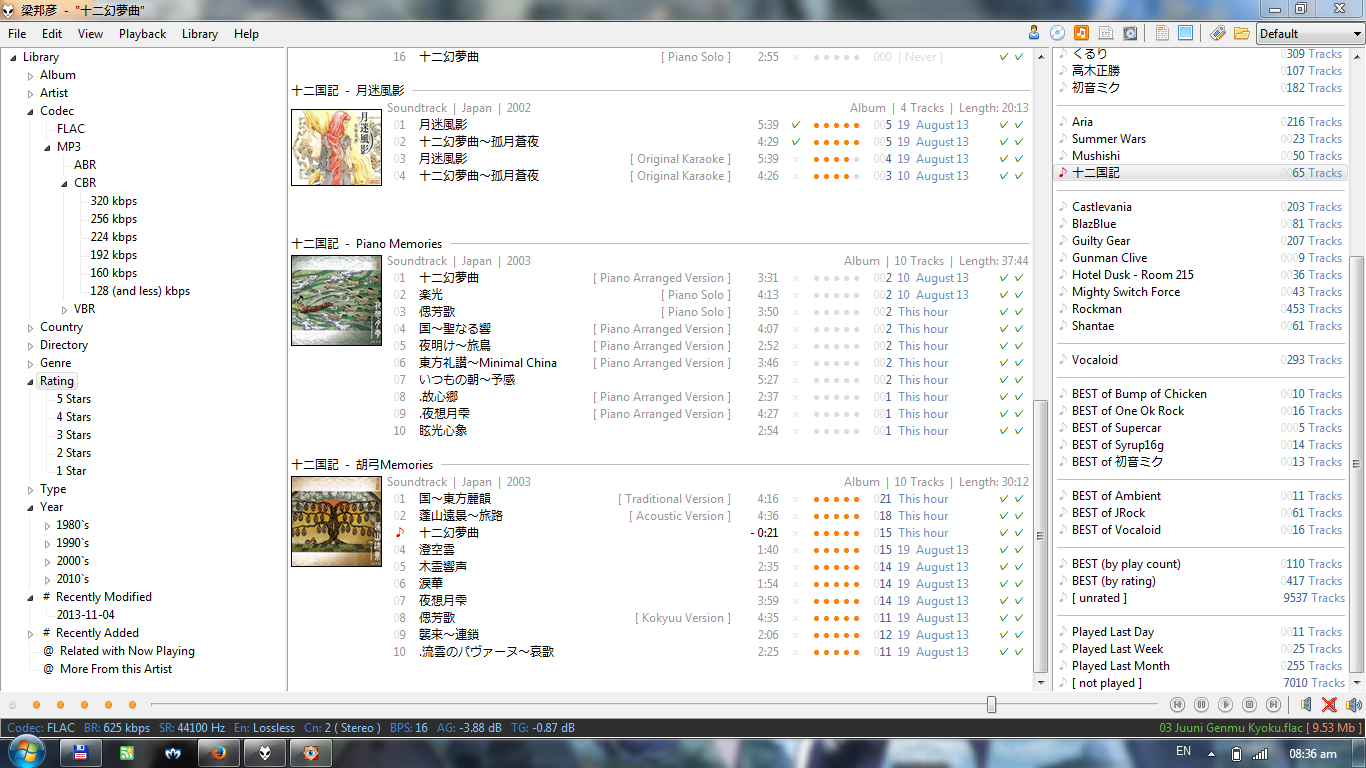
Task: Set rating with the fifth orange star dot
Action: pyautogui.click(x=132, y=705)
